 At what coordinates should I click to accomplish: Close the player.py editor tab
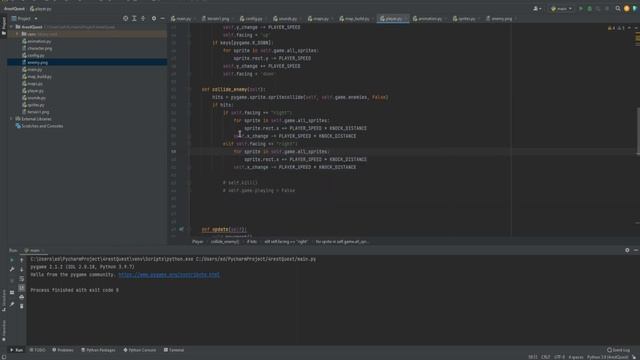click(406, 19)
